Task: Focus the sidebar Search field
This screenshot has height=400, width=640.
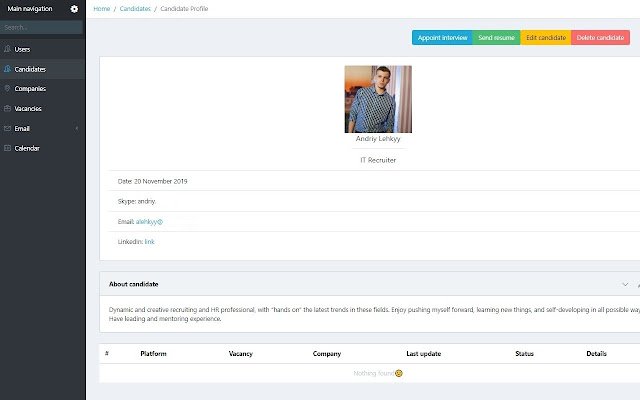Action: 41,27
